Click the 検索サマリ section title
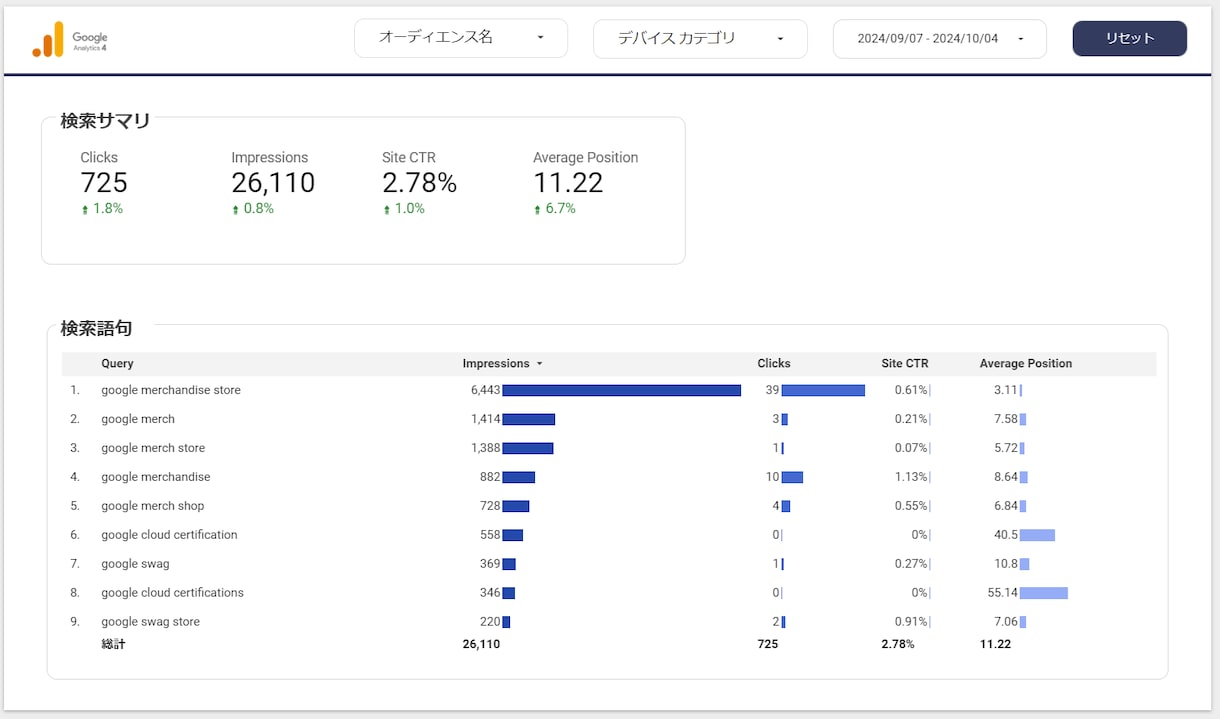1220x719 pixels. (105, 121)
